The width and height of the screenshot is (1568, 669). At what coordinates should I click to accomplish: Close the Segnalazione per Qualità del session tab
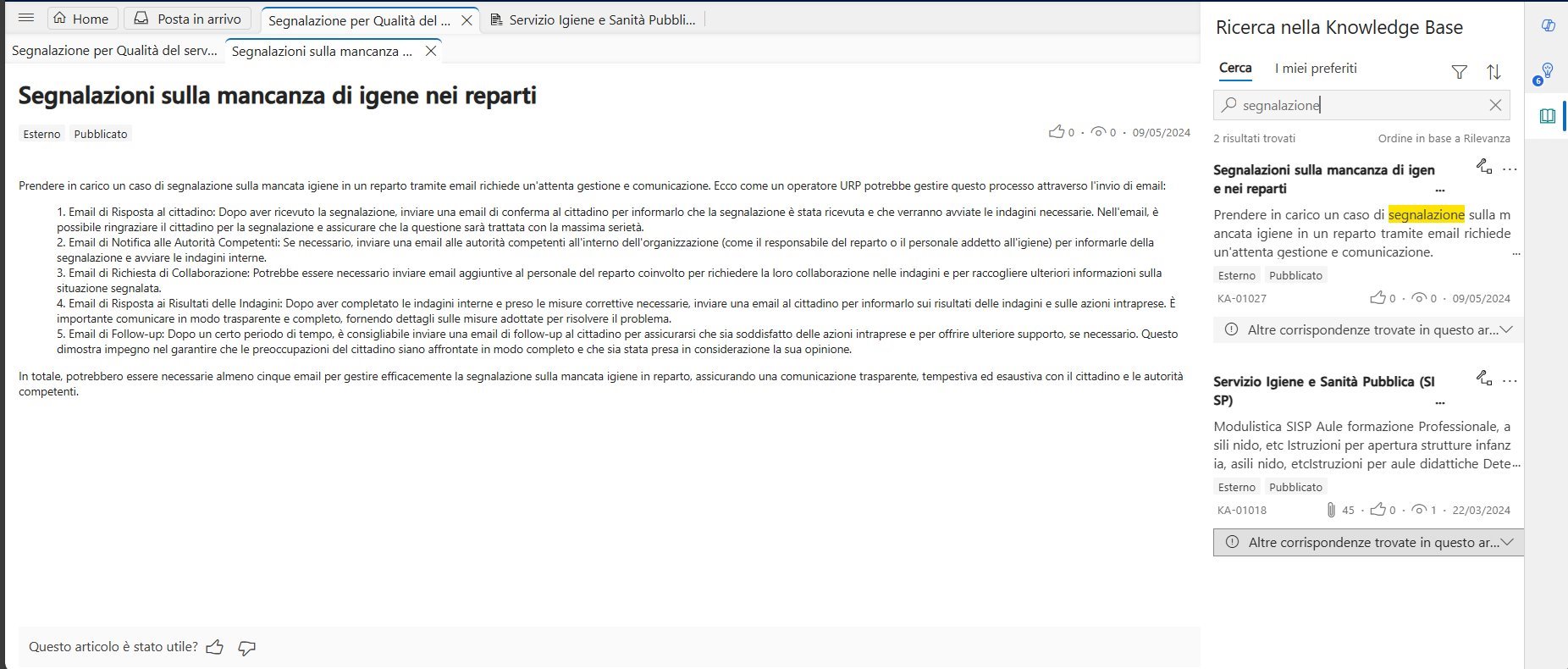[467, 20]
